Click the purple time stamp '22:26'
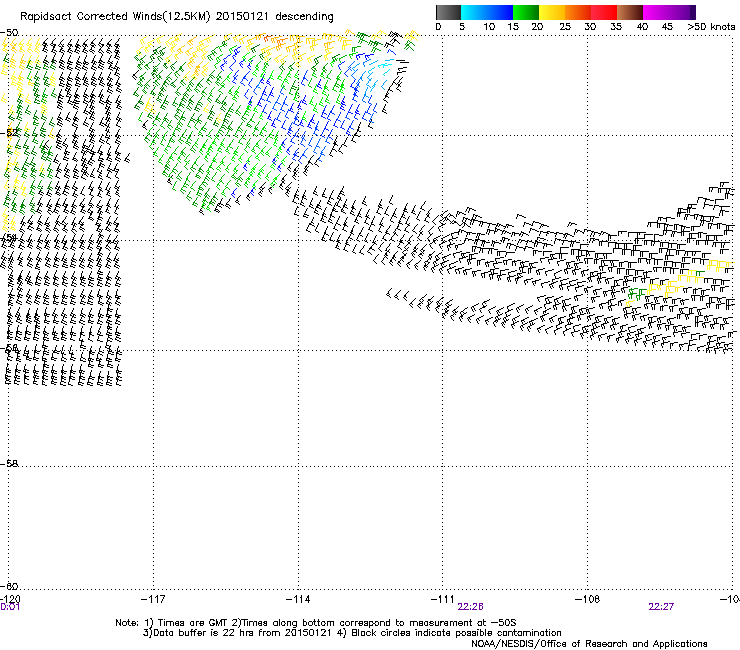Screen dimensions: 740x650 click(471, 607)
